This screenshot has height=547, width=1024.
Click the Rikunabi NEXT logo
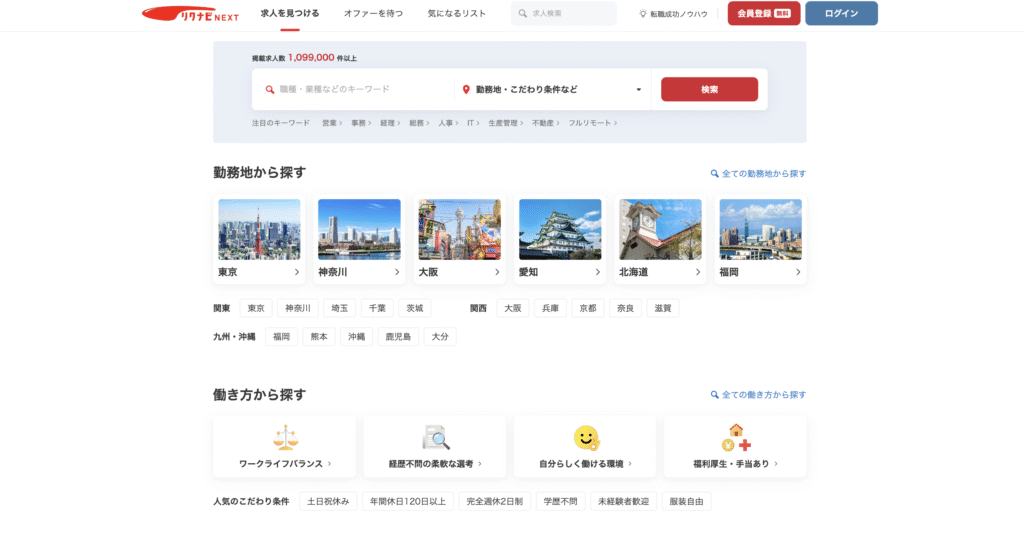pyautogui.click(x=189, y=14)
